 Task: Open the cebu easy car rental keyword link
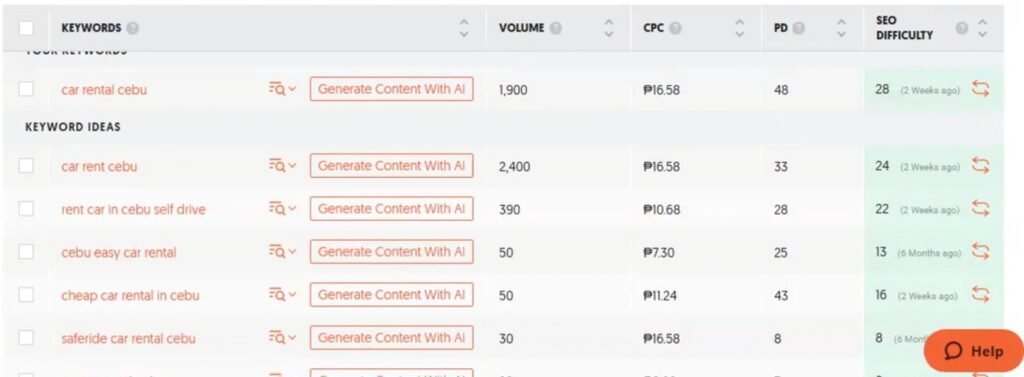[x=119, y=252]
